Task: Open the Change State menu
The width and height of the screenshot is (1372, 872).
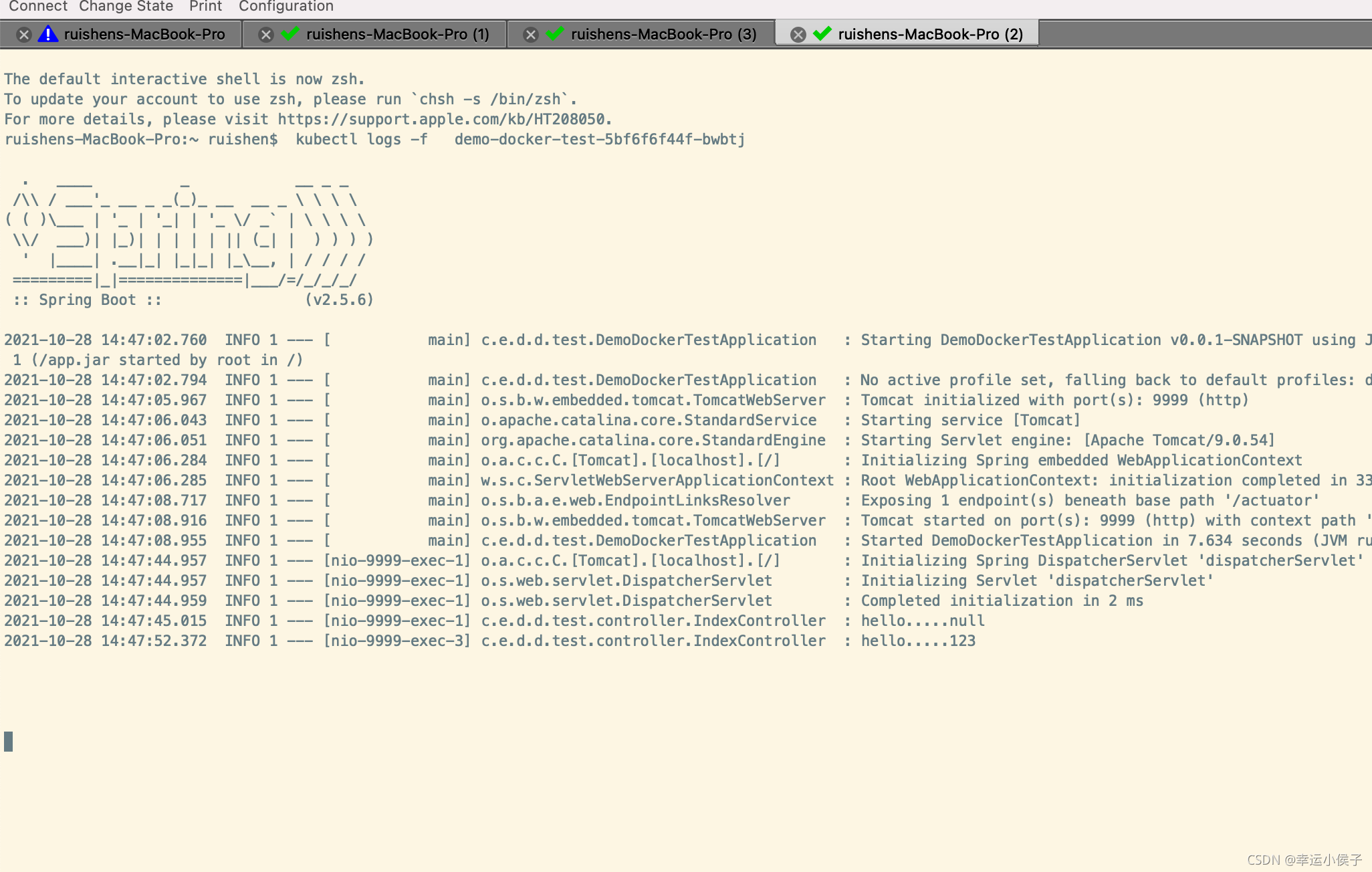Action: [x=126, y=7]
